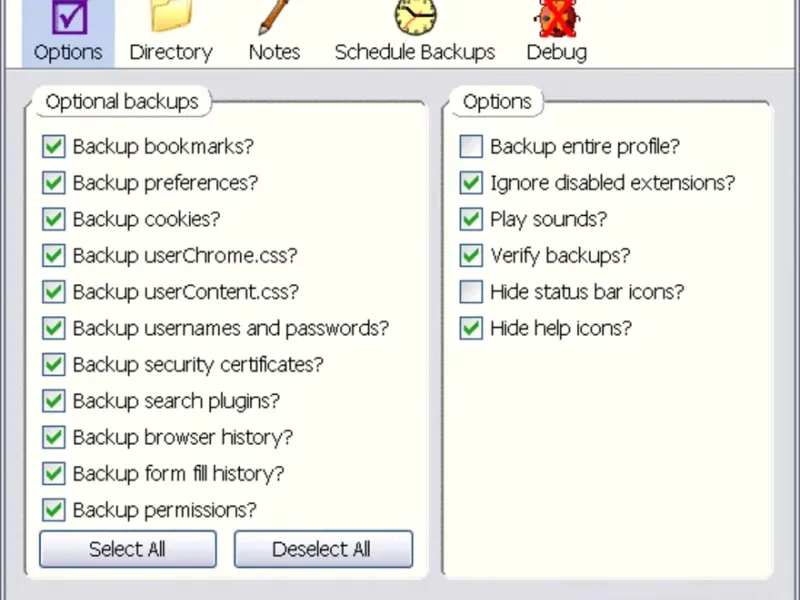
Task: Switch to the Directory tab label
Action: (x=171, y=52)
